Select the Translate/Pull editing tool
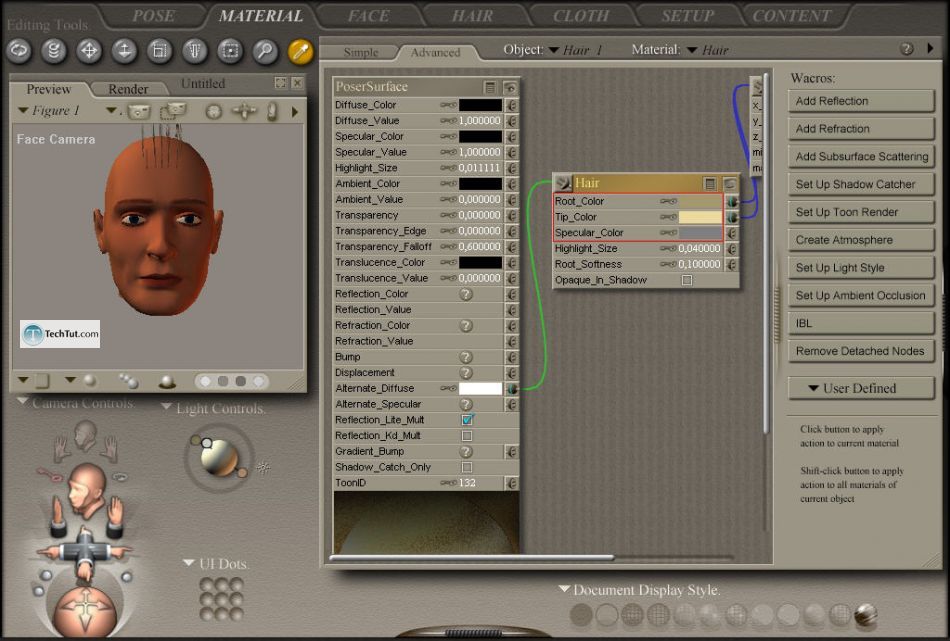Image resolution: width=950 pixels, height=641 pixels. (89, 51)
